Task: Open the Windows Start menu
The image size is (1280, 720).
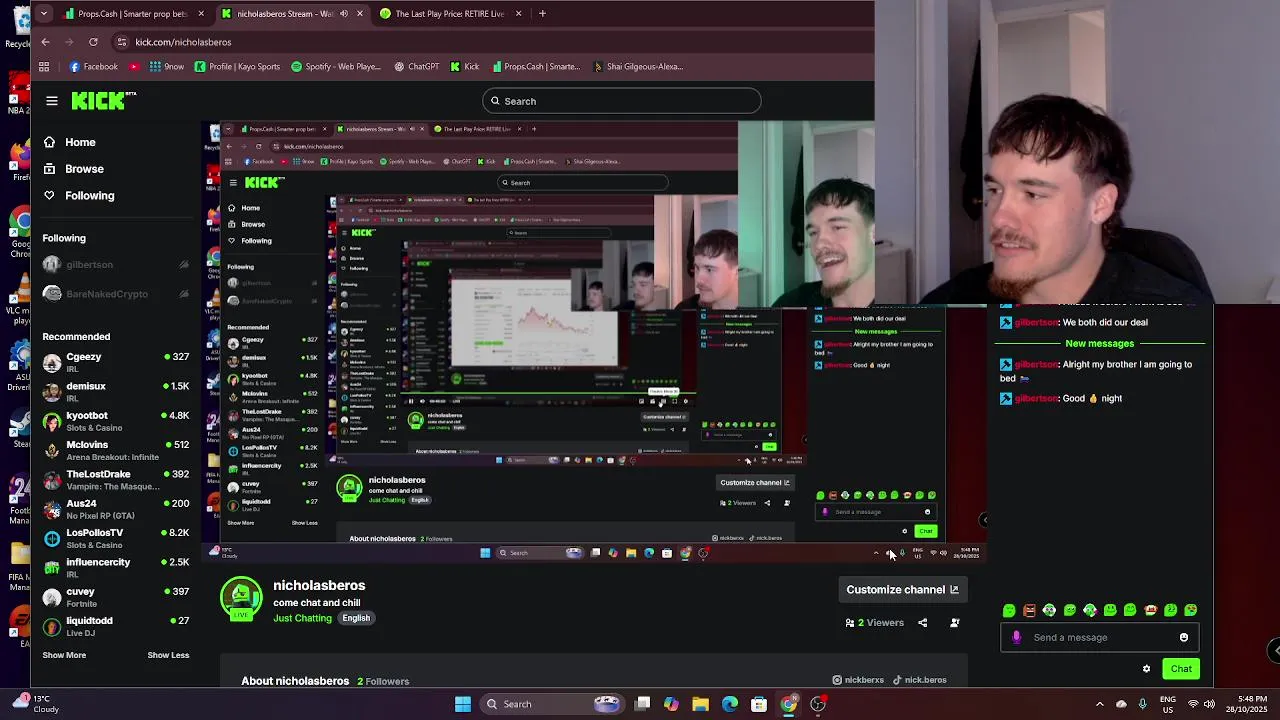Action: [x=462, y=704]
